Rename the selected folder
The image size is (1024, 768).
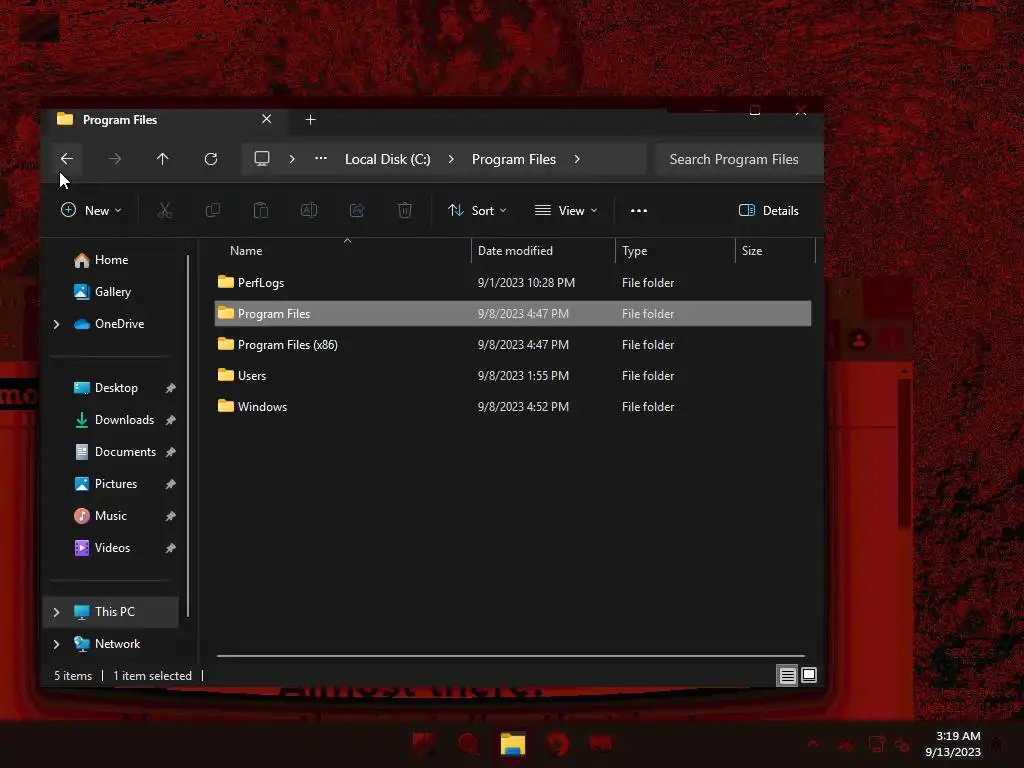click(x=309, y=210)
